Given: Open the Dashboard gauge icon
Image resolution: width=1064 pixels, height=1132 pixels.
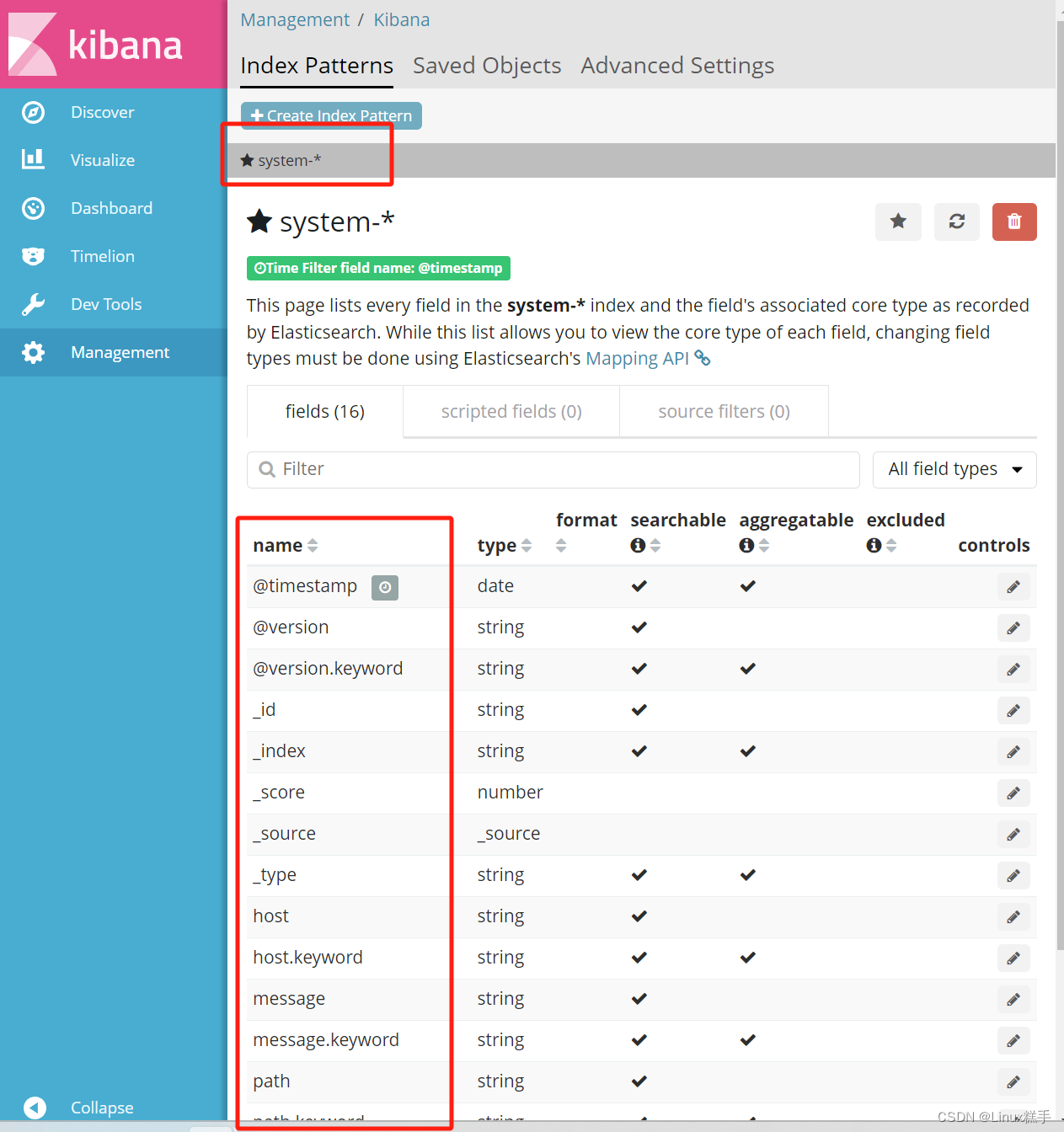Looking at the screenshot, I should [33, 208].
